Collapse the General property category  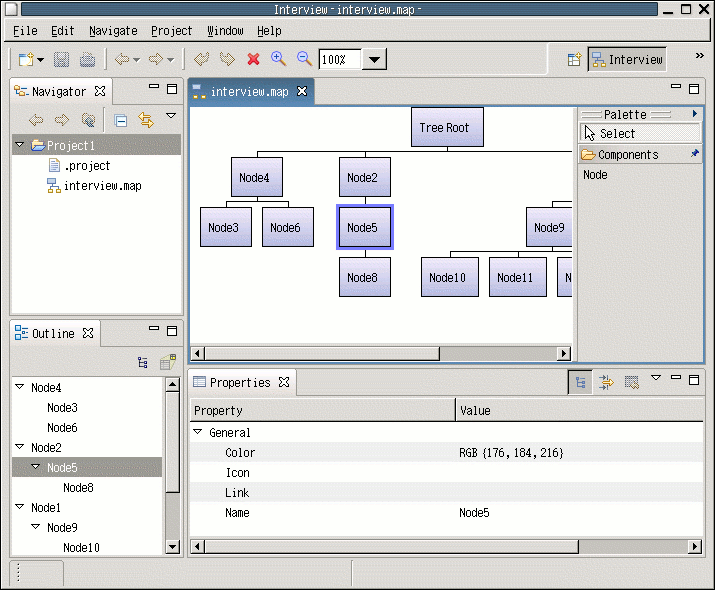(197, 433)
